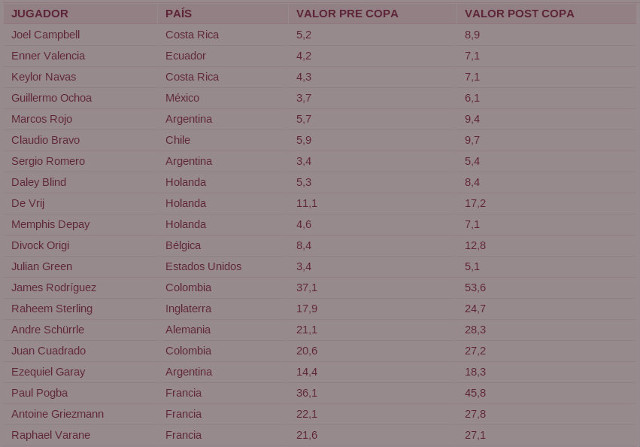Select the 53,6 post-cup value
Viewport: 640px width, 447px height.
tap(475, 288)
